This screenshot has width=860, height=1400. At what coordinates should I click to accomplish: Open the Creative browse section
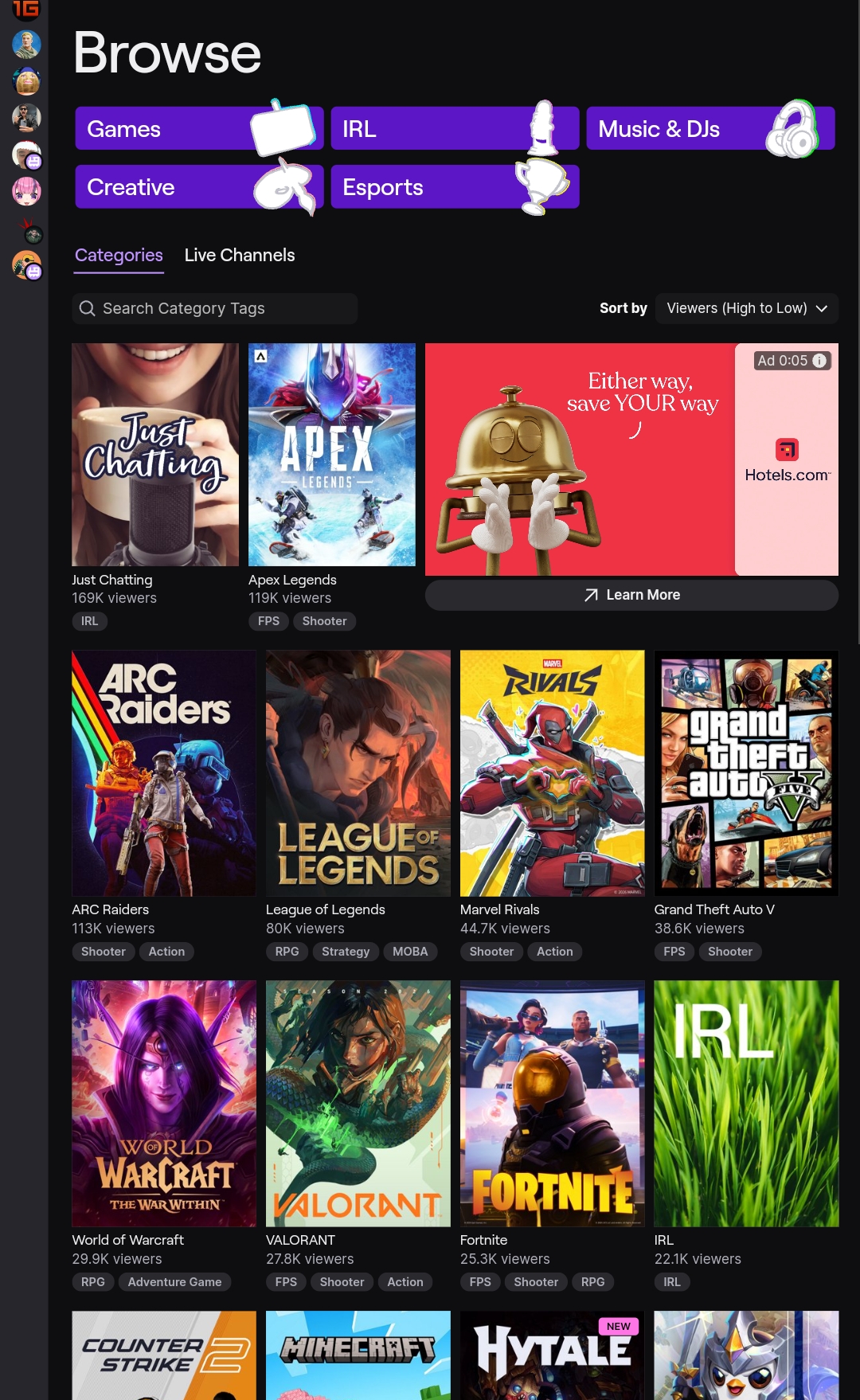coord(199,187)
